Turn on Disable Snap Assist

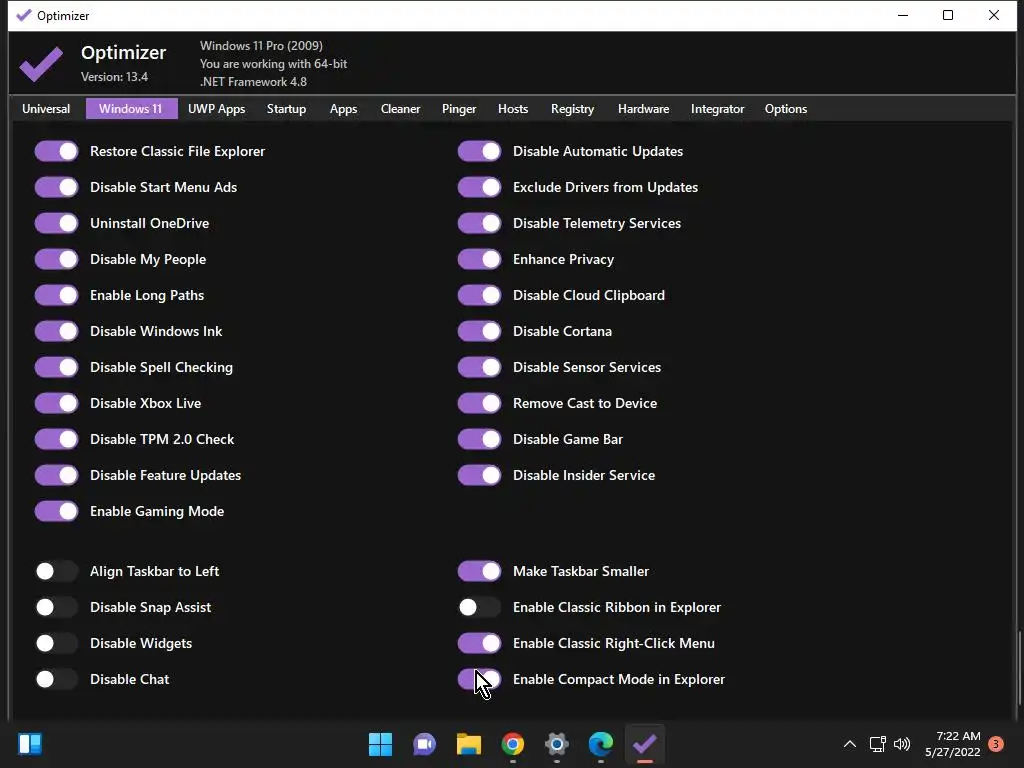[x=57, y=607]
